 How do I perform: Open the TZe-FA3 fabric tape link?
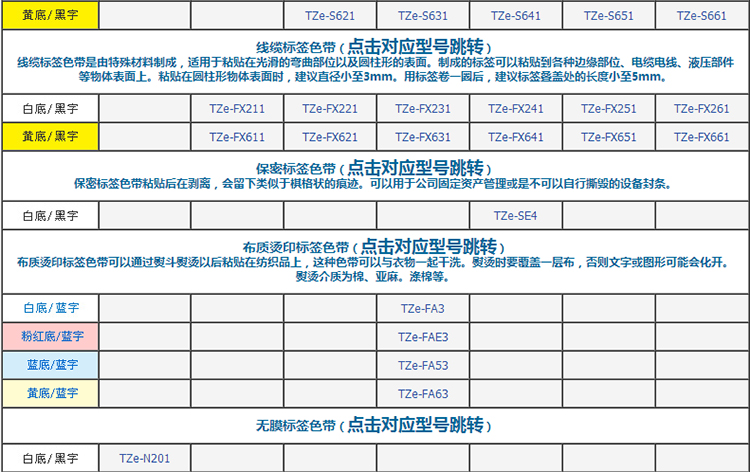click(x=423, y=308)
